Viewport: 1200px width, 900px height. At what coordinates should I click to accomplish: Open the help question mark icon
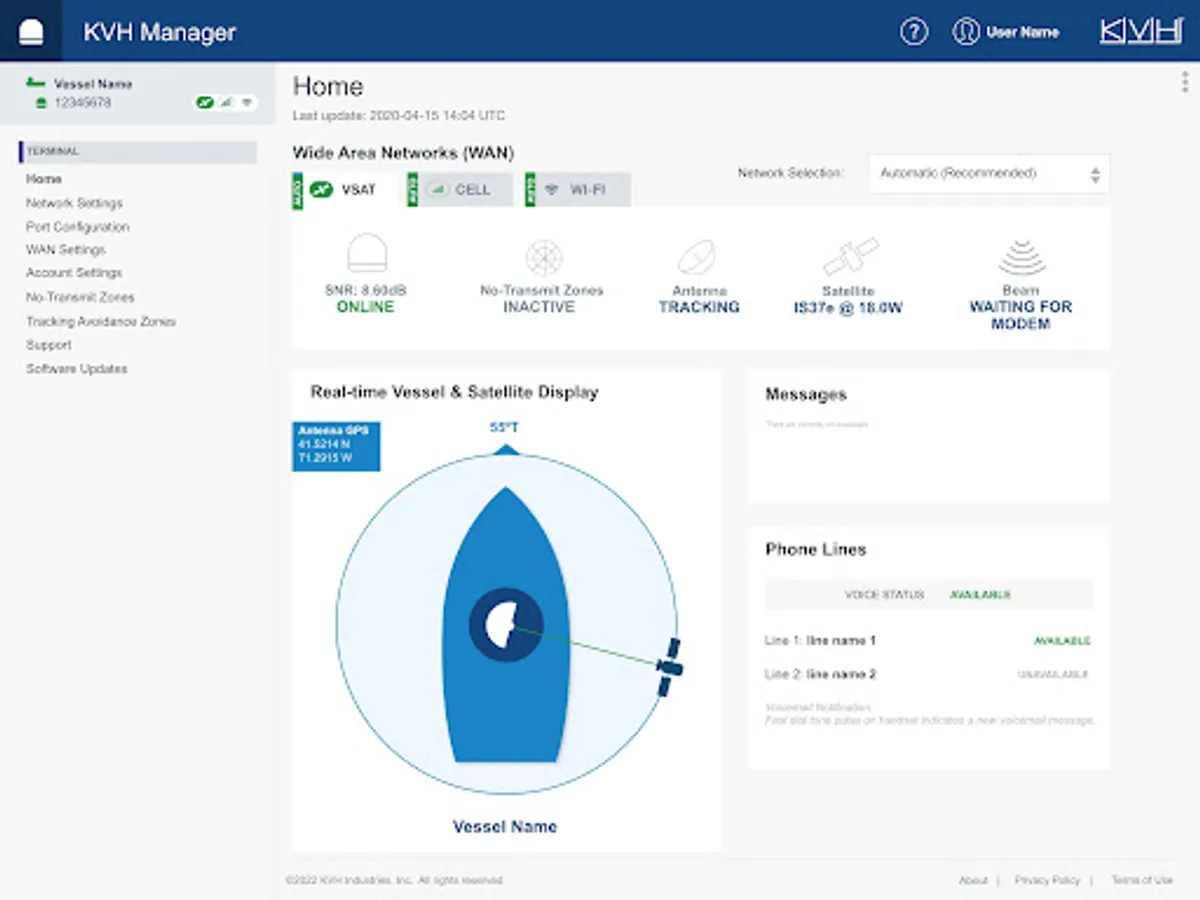pos(914,32)
